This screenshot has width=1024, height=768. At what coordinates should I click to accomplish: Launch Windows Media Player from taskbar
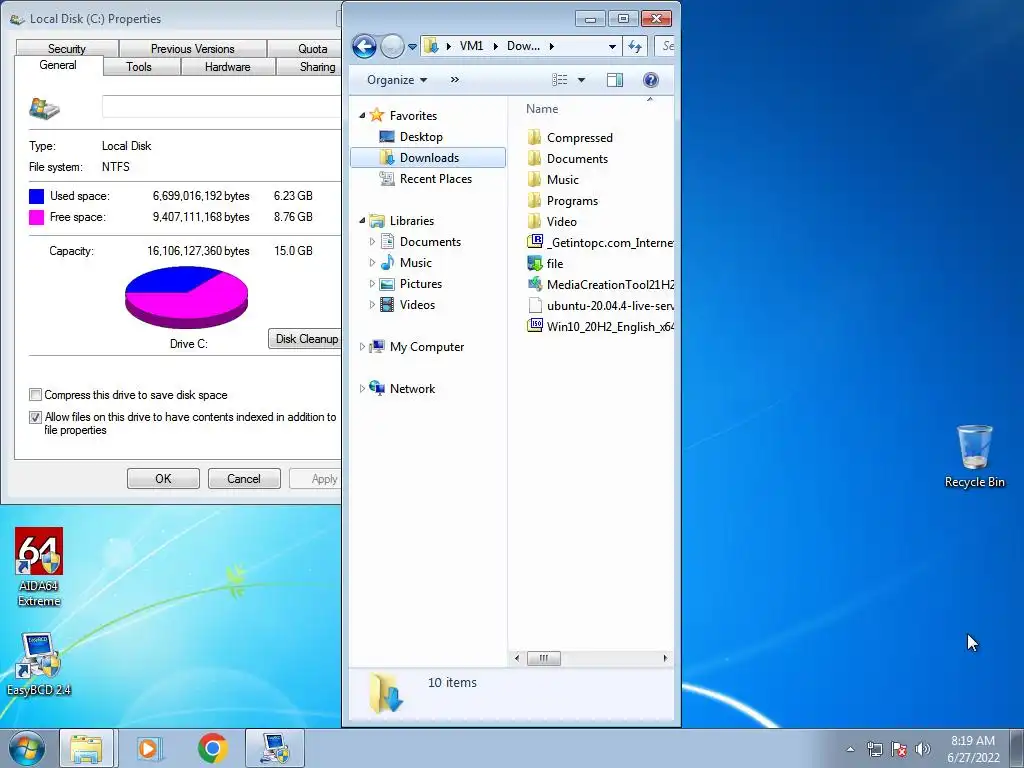(149, 748)
